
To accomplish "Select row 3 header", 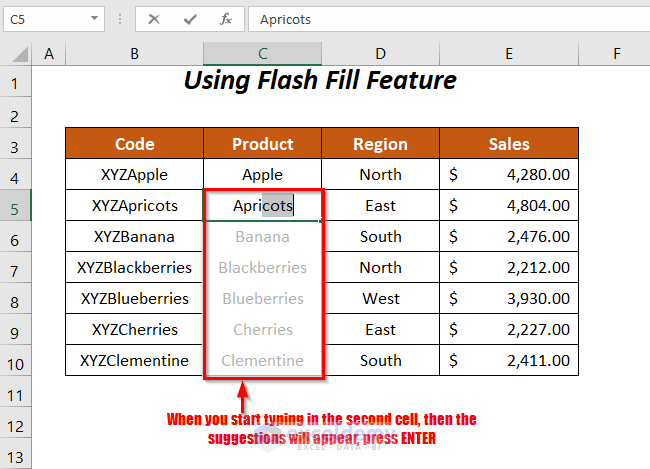I will [15, 143].
